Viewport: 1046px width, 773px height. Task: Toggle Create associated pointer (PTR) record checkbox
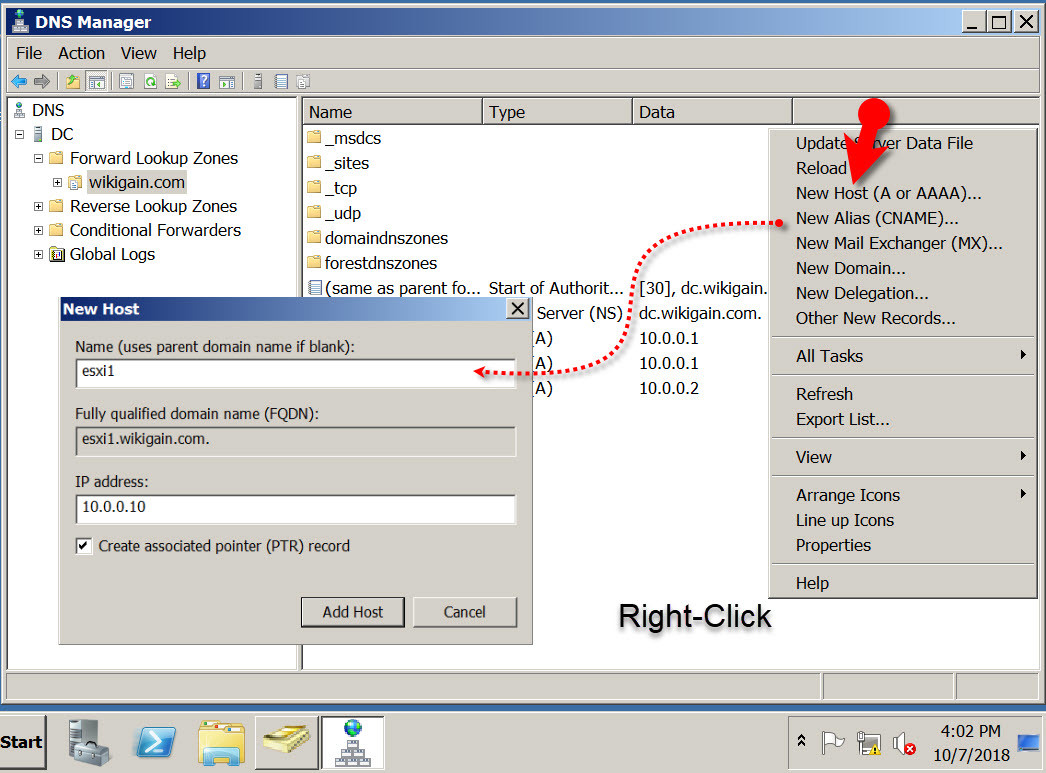(83, 546)
